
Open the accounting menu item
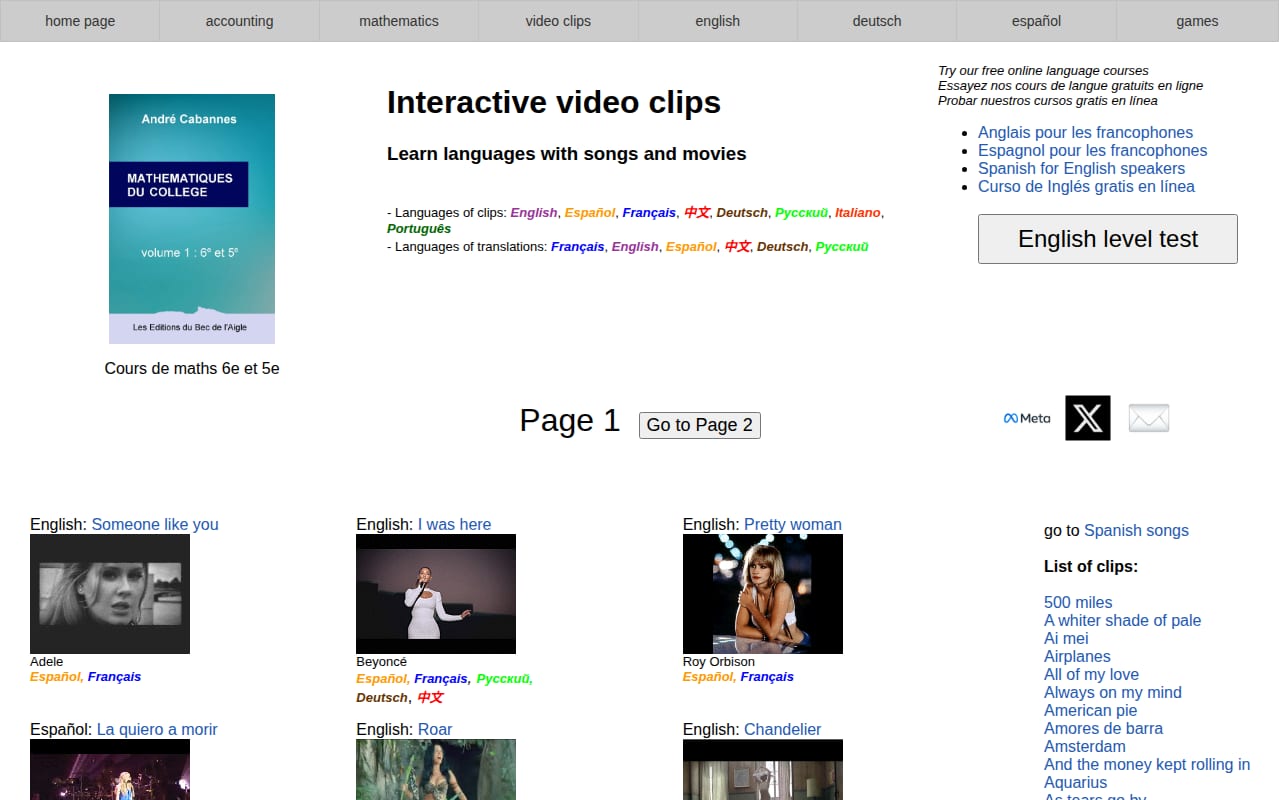pyautogui.click(x=239, y=21)
